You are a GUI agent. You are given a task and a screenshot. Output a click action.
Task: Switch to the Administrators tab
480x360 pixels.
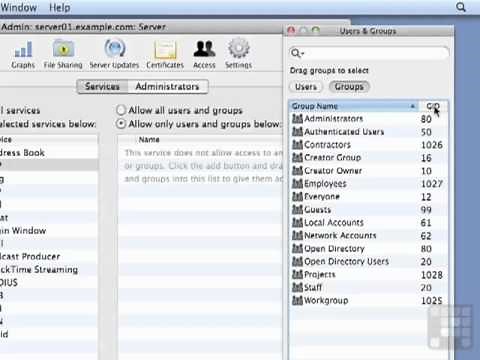tap(167, 86)
